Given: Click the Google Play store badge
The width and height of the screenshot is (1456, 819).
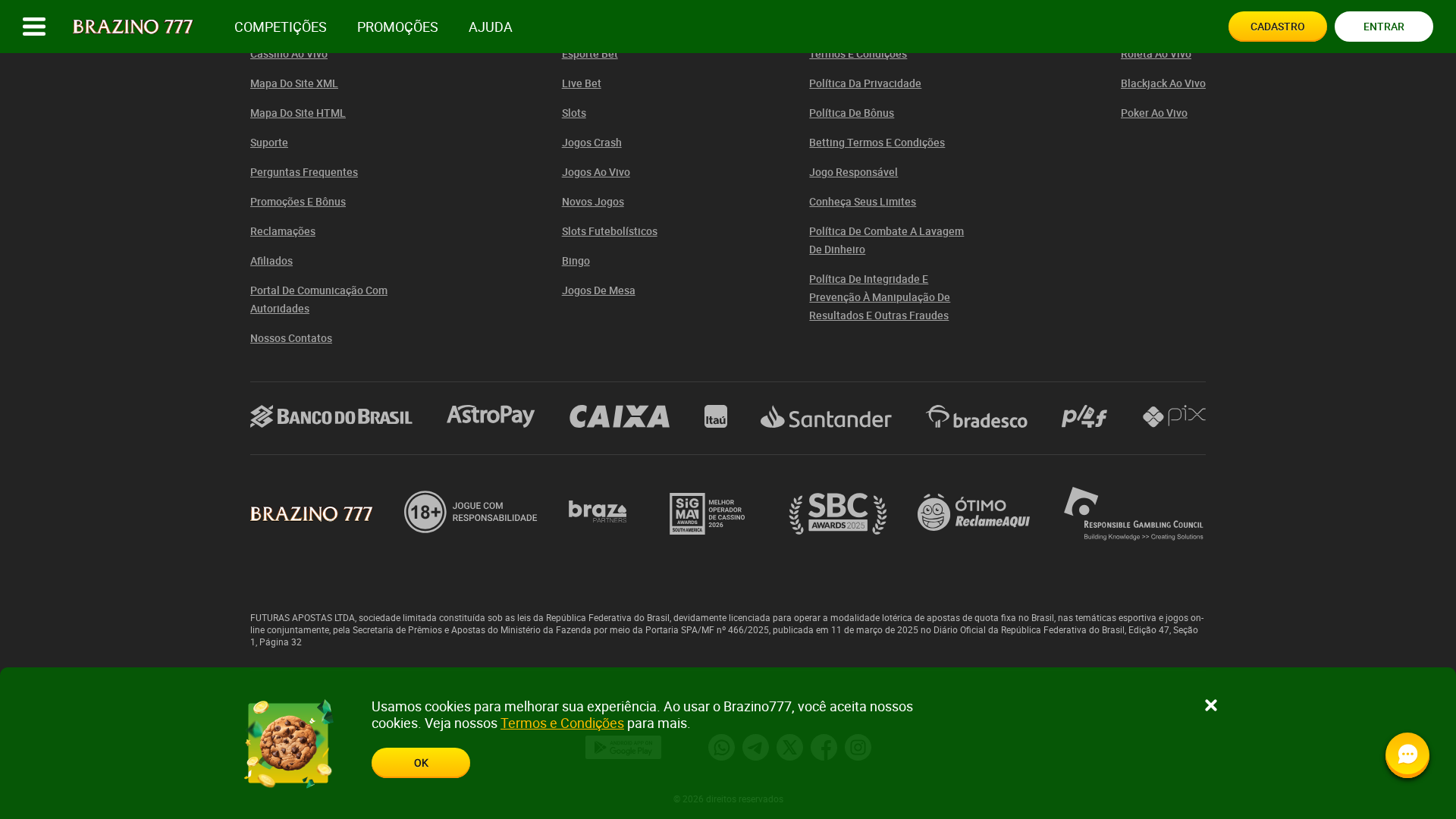Looking at the screenshot, I should click(x=623, y=748).
